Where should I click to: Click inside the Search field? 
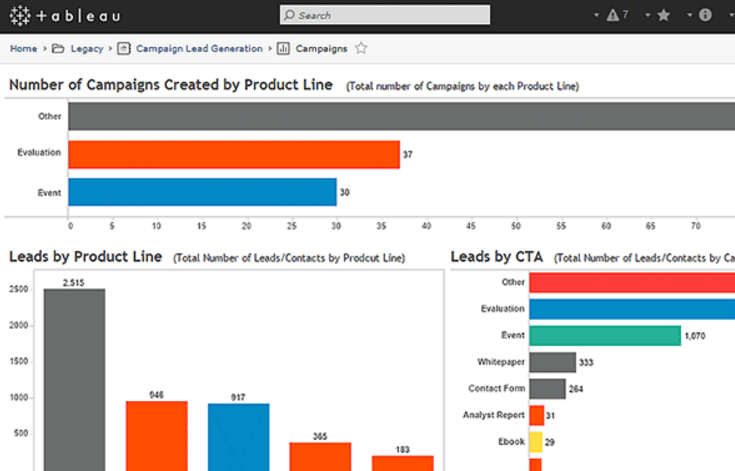390,15
